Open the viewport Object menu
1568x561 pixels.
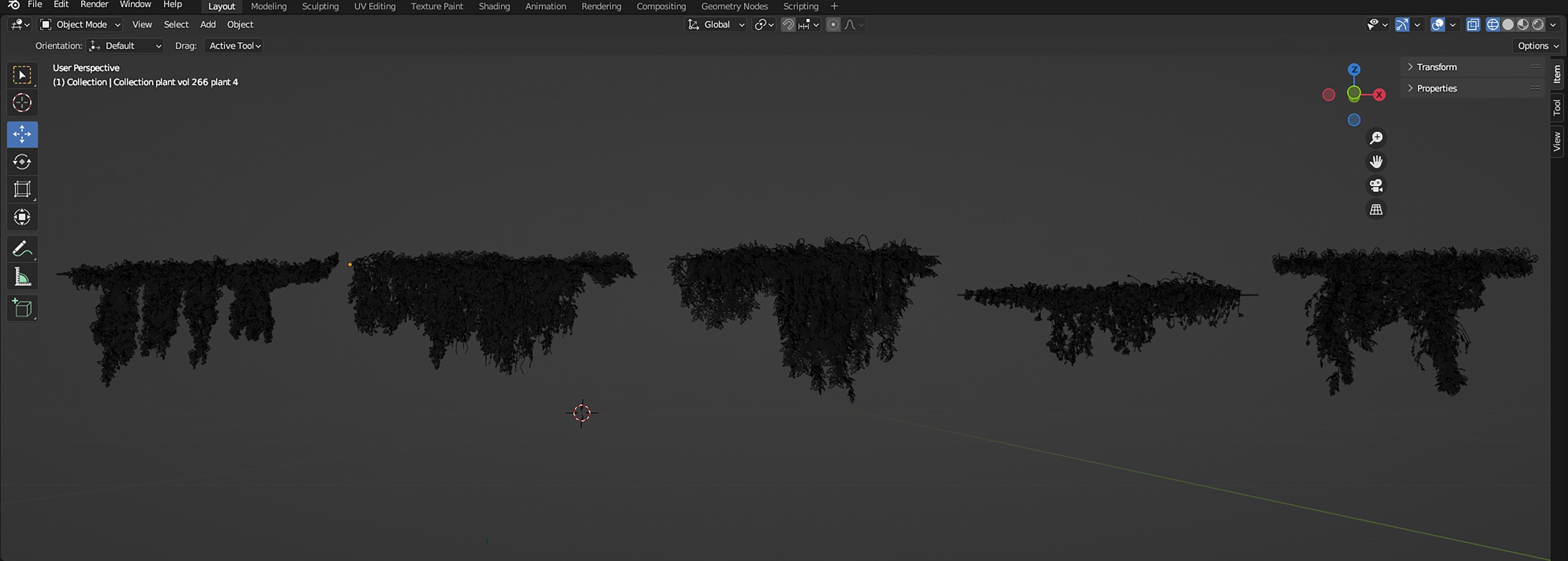(240, 24)
